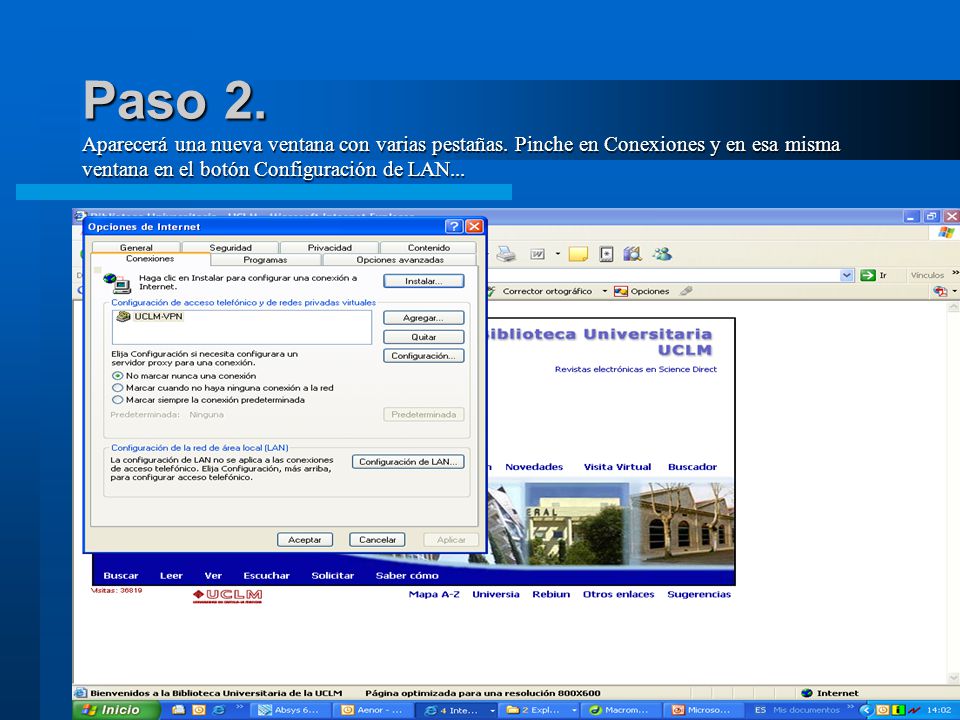Viewport: 960px width, 720px height.
Task: Select 'Marcar siempre la conexión predeterminada' radio
Action: pos(118,400)
